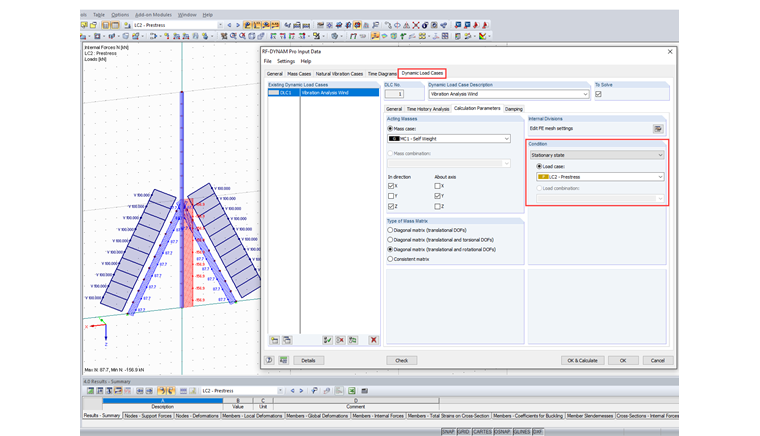Open the LC2 - Prestress condition load case dropdown
This screenshot has height=436, width=760.
(600, 177)
